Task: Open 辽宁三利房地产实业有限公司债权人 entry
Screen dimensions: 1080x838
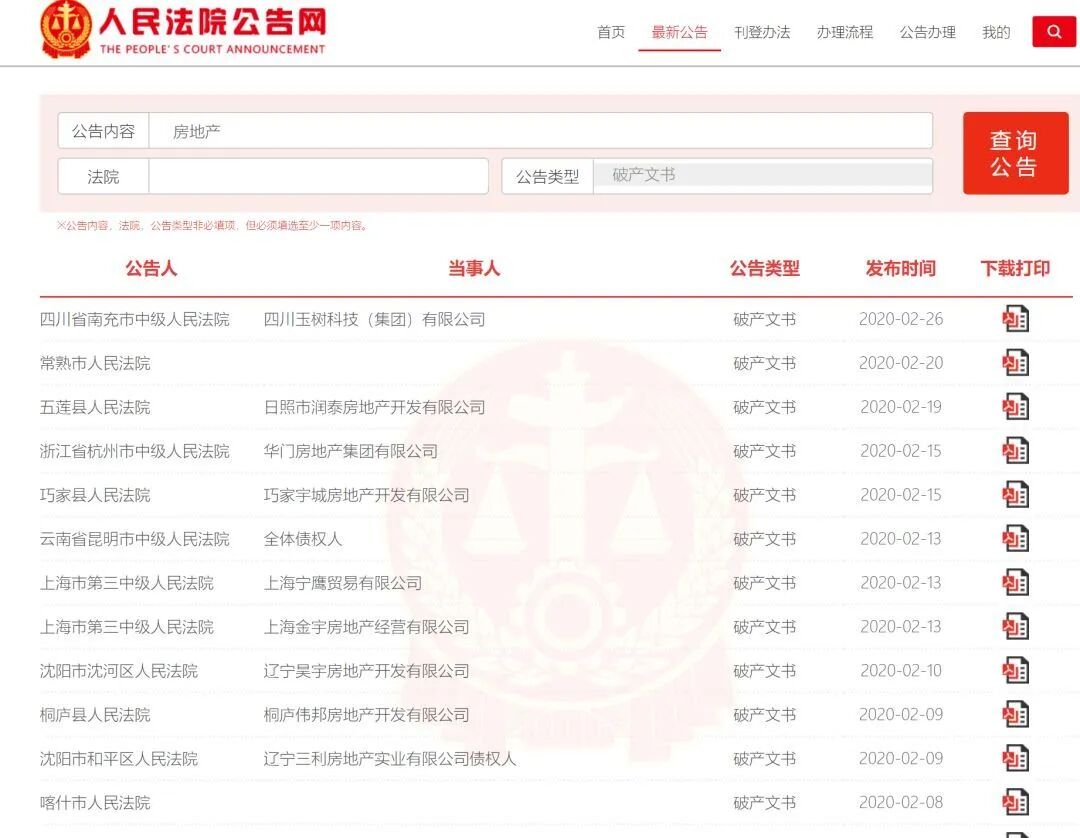Action: [390, 759]
